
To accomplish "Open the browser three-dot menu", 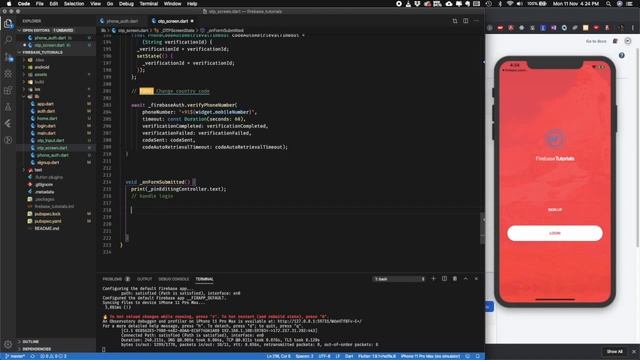I will [x=633, y=28].
